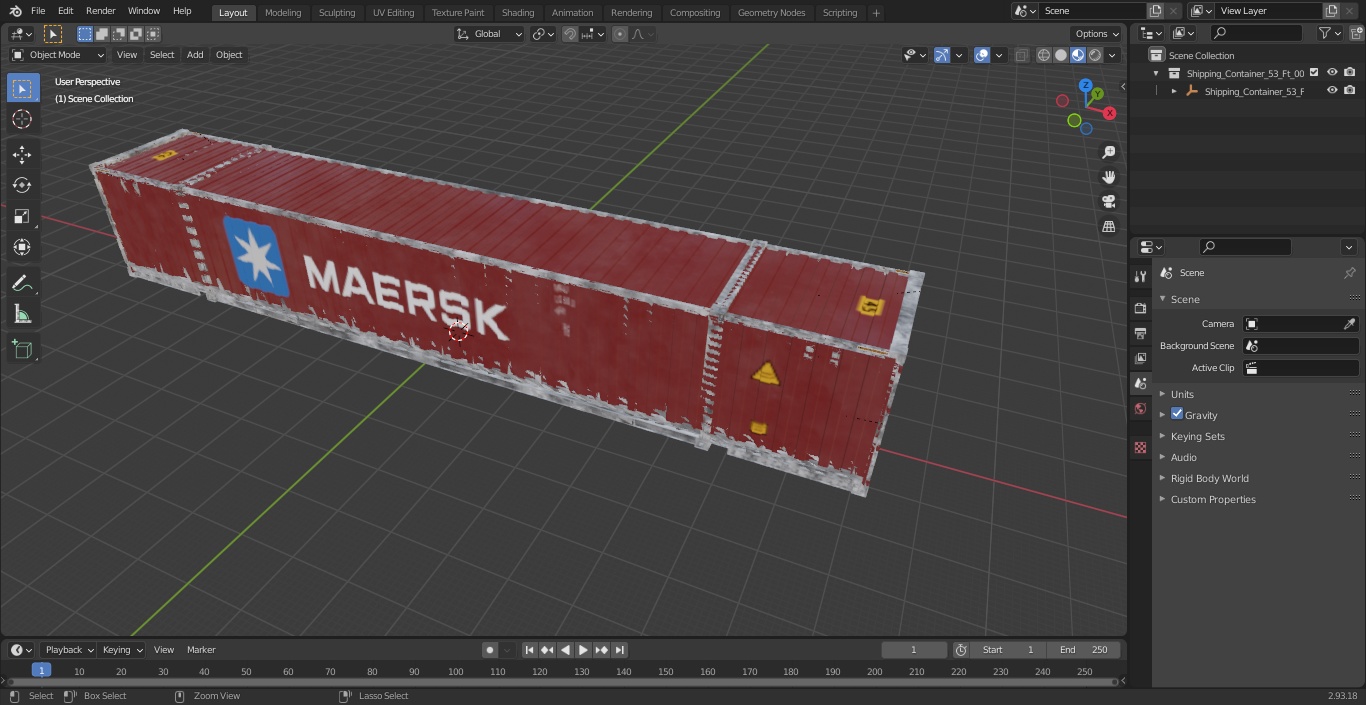Click the new-scene icon beside the Scene name
Viewport: 1366px width, 705px height.
coord(1155,11)
